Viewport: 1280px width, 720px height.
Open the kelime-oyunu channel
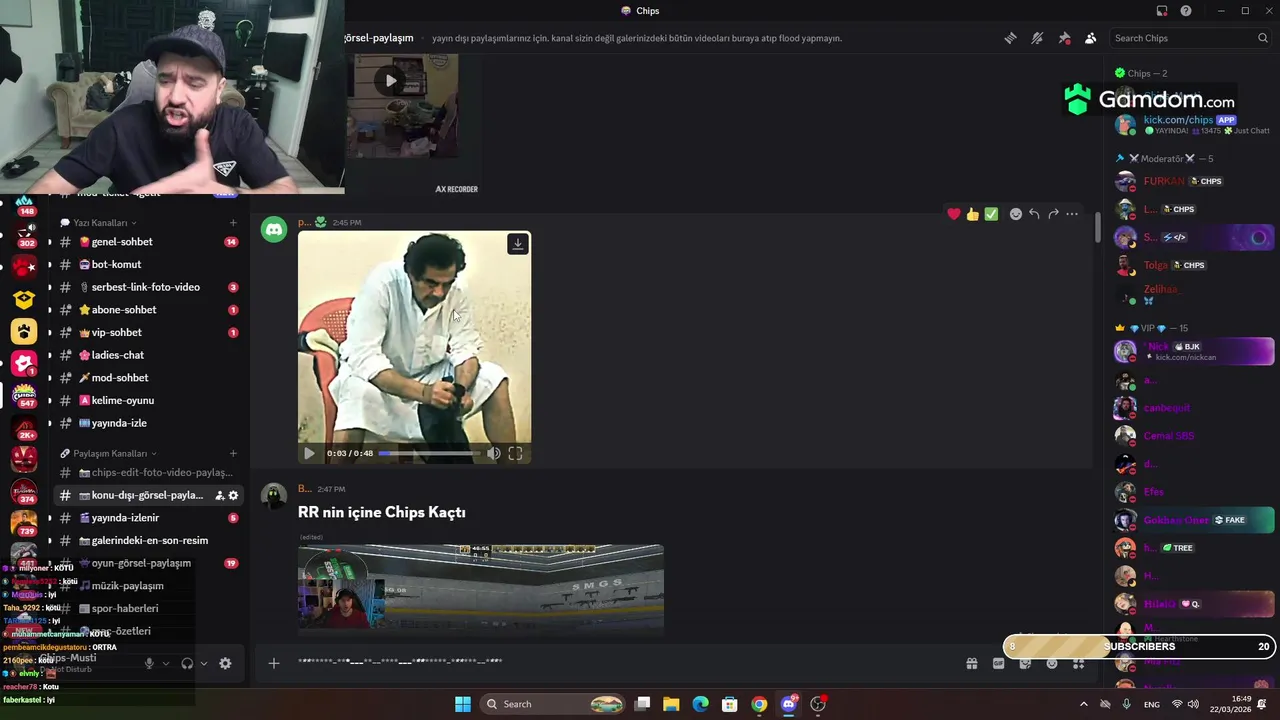point(148,400)
